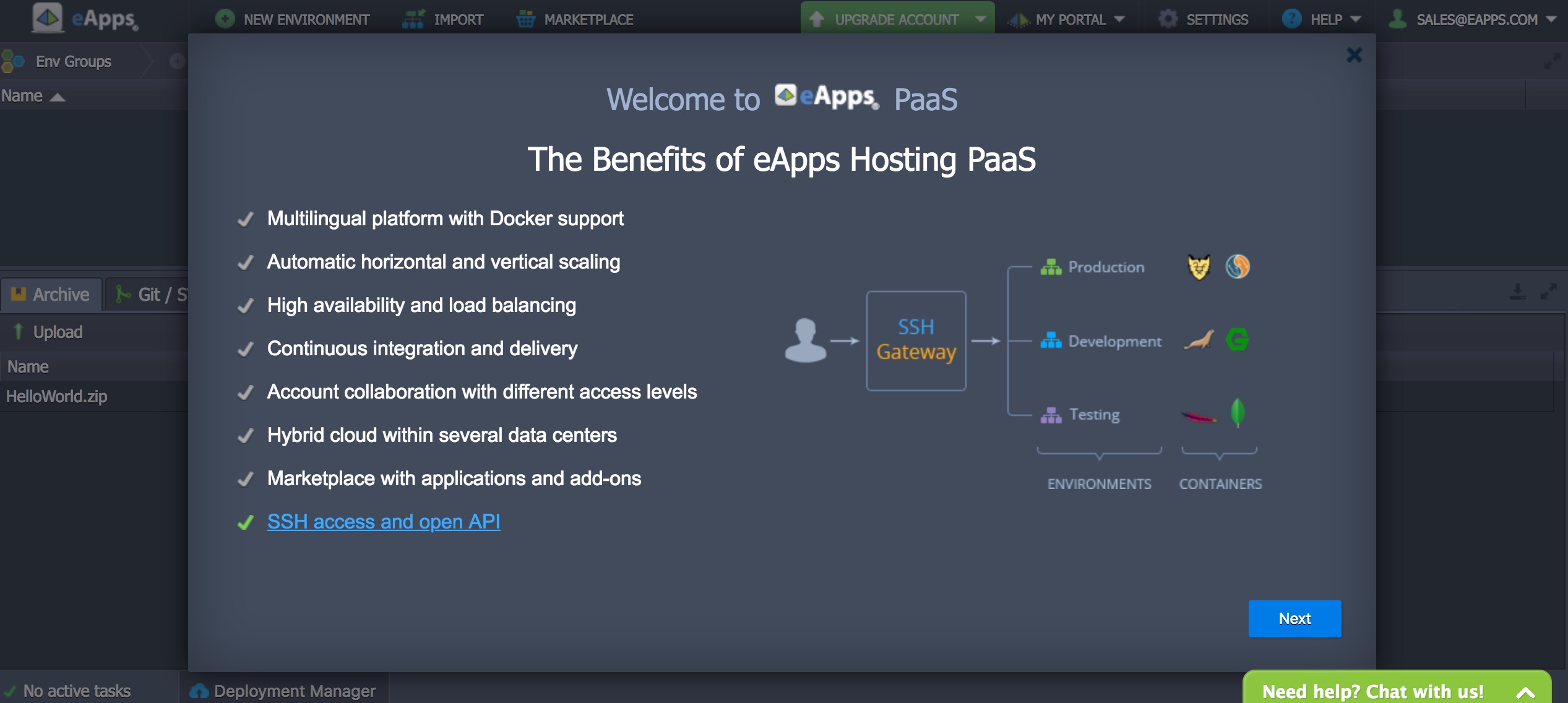Viewport: 1568px width, 703px height.
Task: Click the New Environment plus icon
Action: [x=225, y=19]
